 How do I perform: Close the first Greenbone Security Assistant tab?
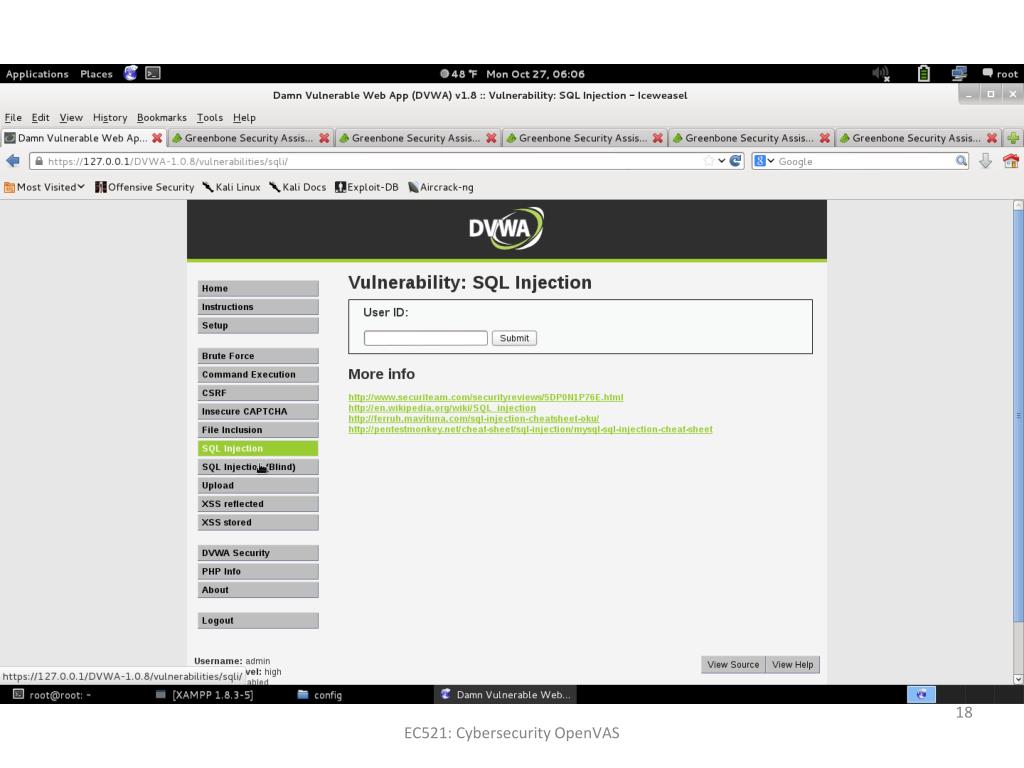(324, 138)
